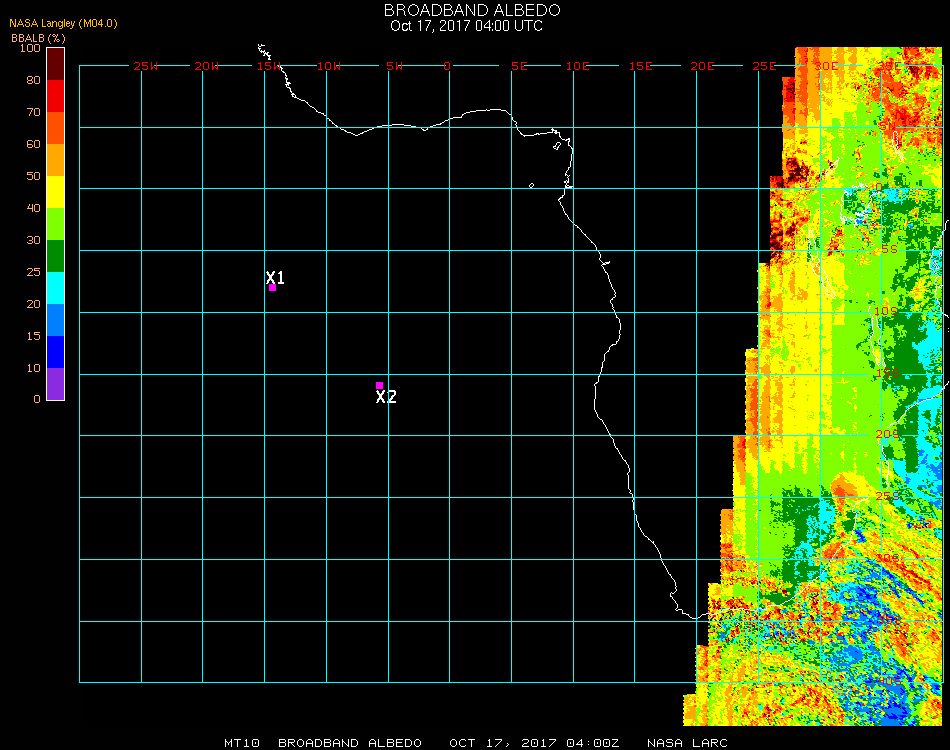950x750 pixels.
Task: Click the "BROADBAND ALBEDO" title at top
Action: [472, 10]
